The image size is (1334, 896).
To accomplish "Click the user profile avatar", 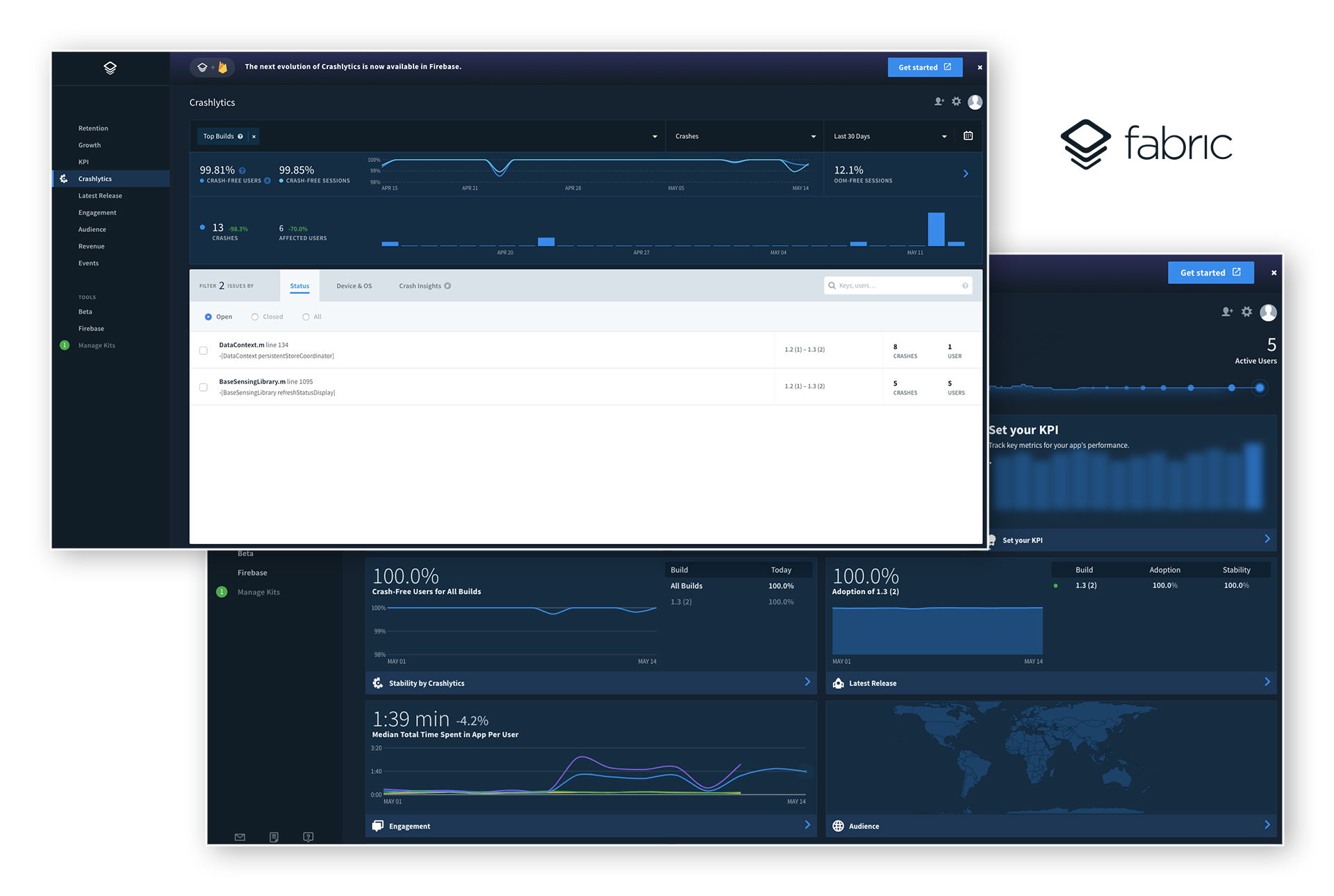I will [x=975, y=102].
